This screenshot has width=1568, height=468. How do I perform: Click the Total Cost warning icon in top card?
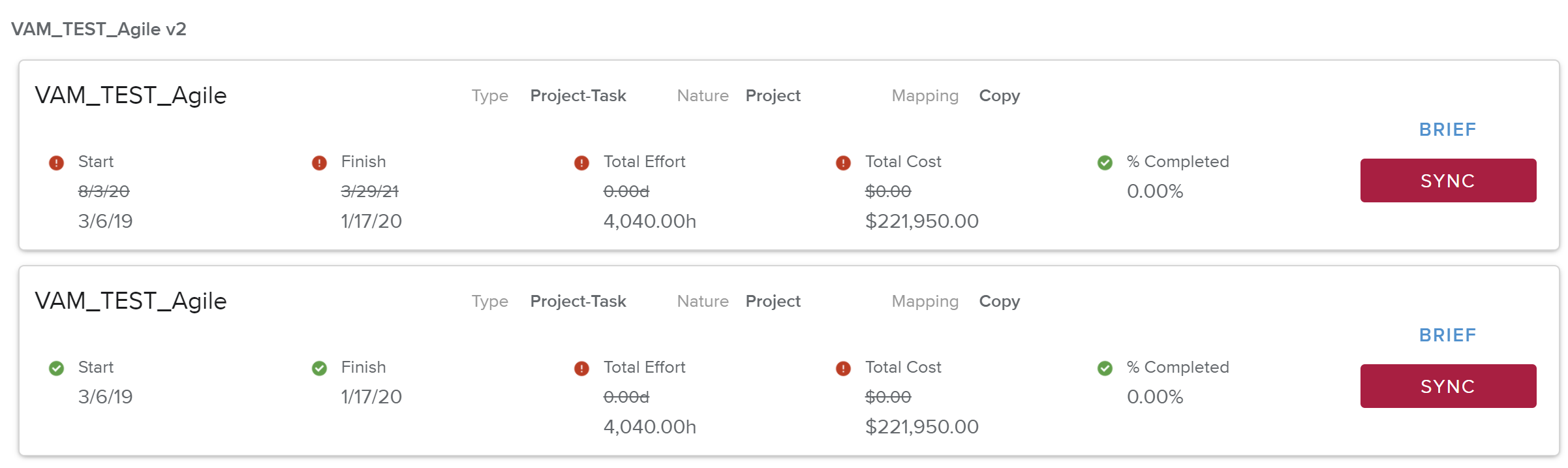pos(843,163)
